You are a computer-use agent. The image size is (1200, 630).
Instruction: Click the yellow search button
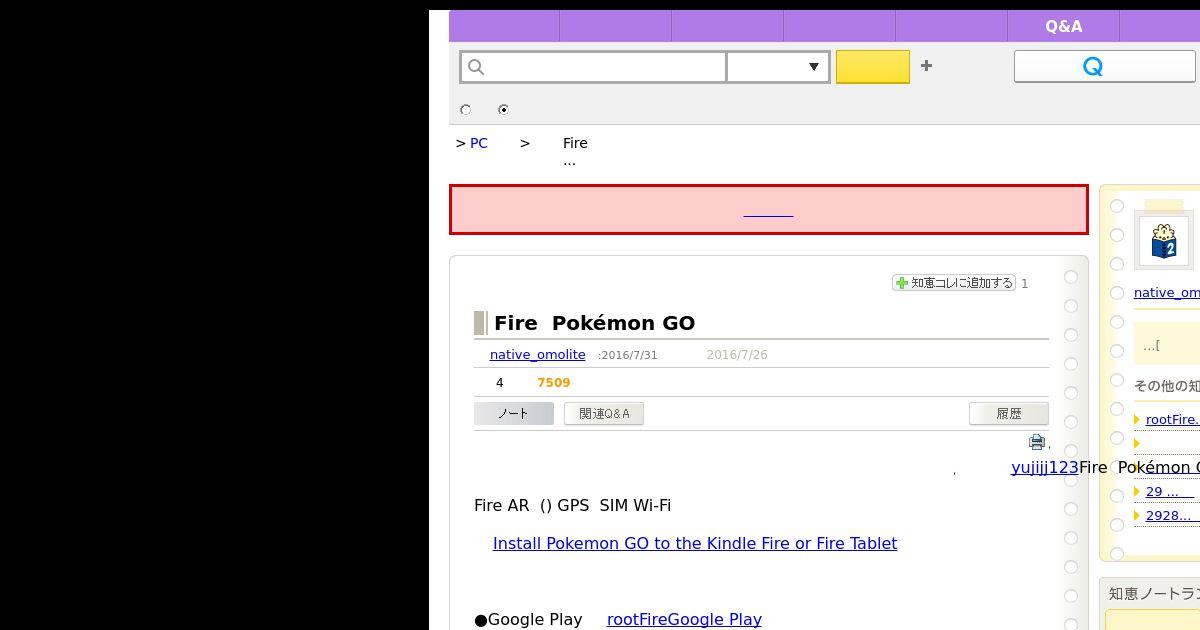coord(873,67)
